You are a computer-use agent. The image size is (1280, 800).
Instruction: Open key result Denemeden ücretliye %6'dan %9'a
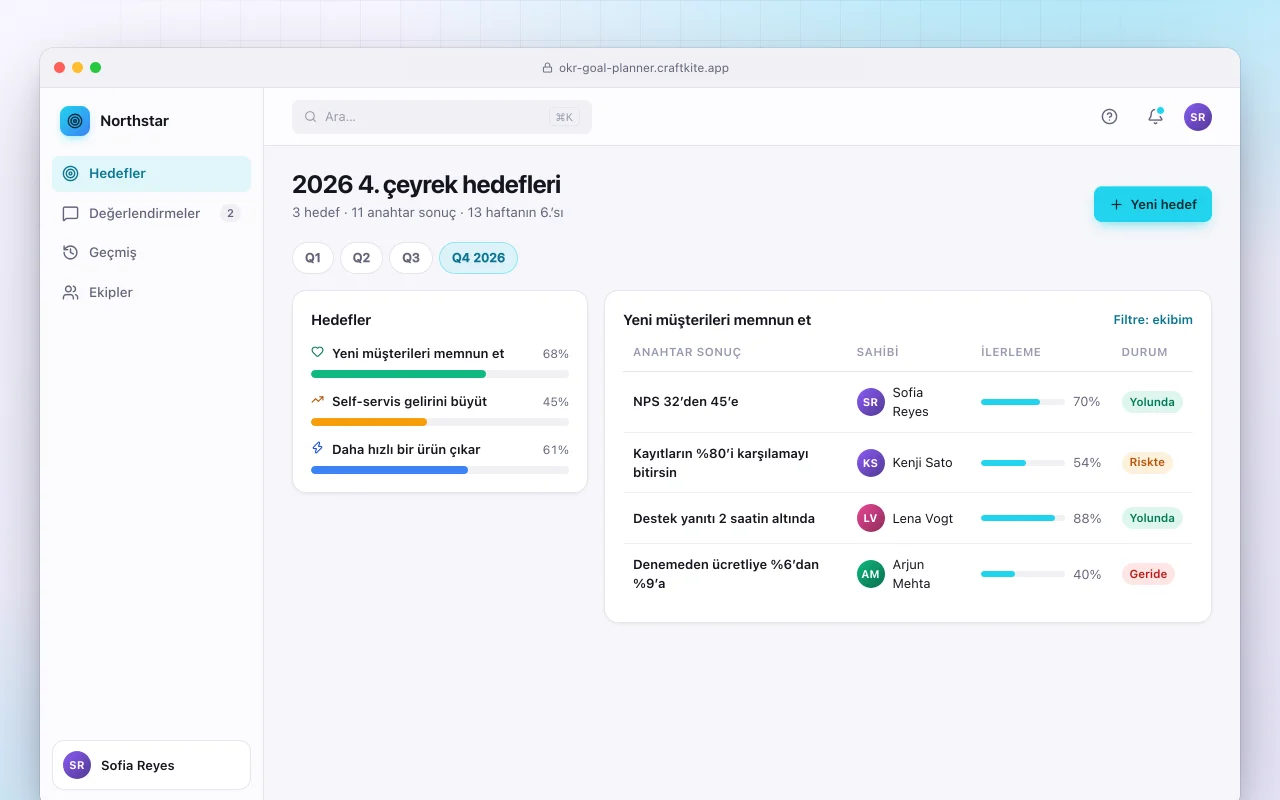(726, 574)
